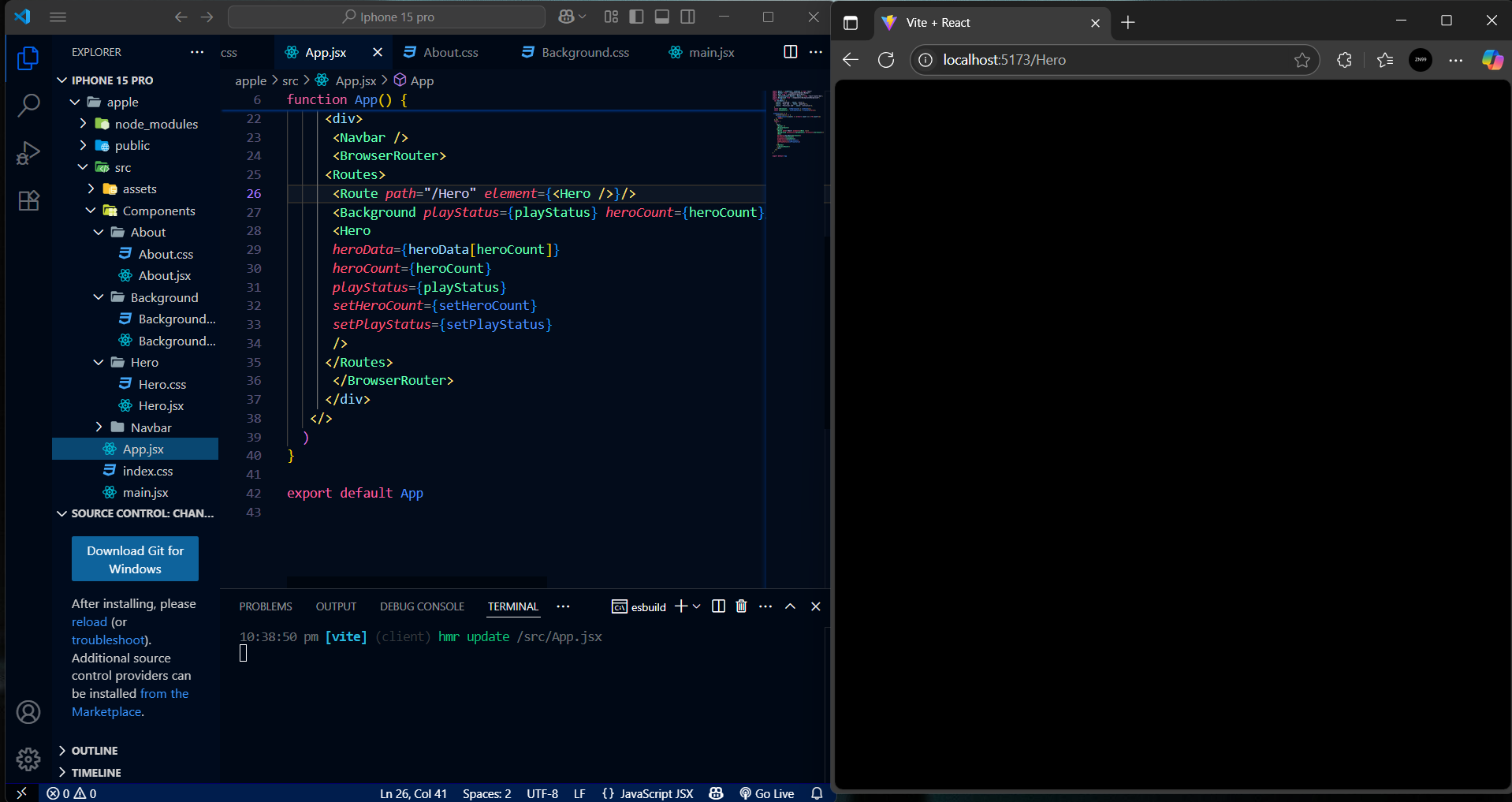Kill the terminal with trash icon
This screenshot has width=1512, height=802.
(741, 606)
